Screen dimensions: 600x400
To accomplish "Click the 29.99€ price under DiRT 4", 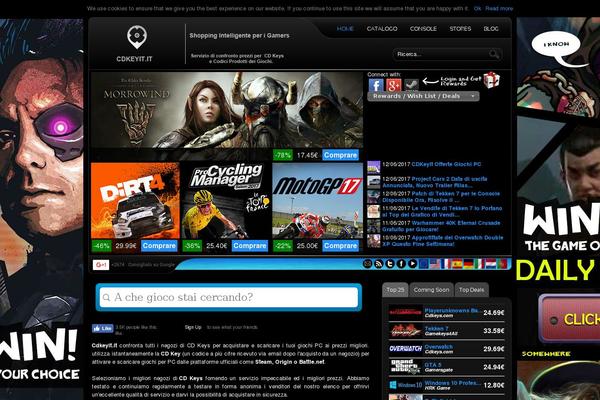I will (x=126, y=246).
